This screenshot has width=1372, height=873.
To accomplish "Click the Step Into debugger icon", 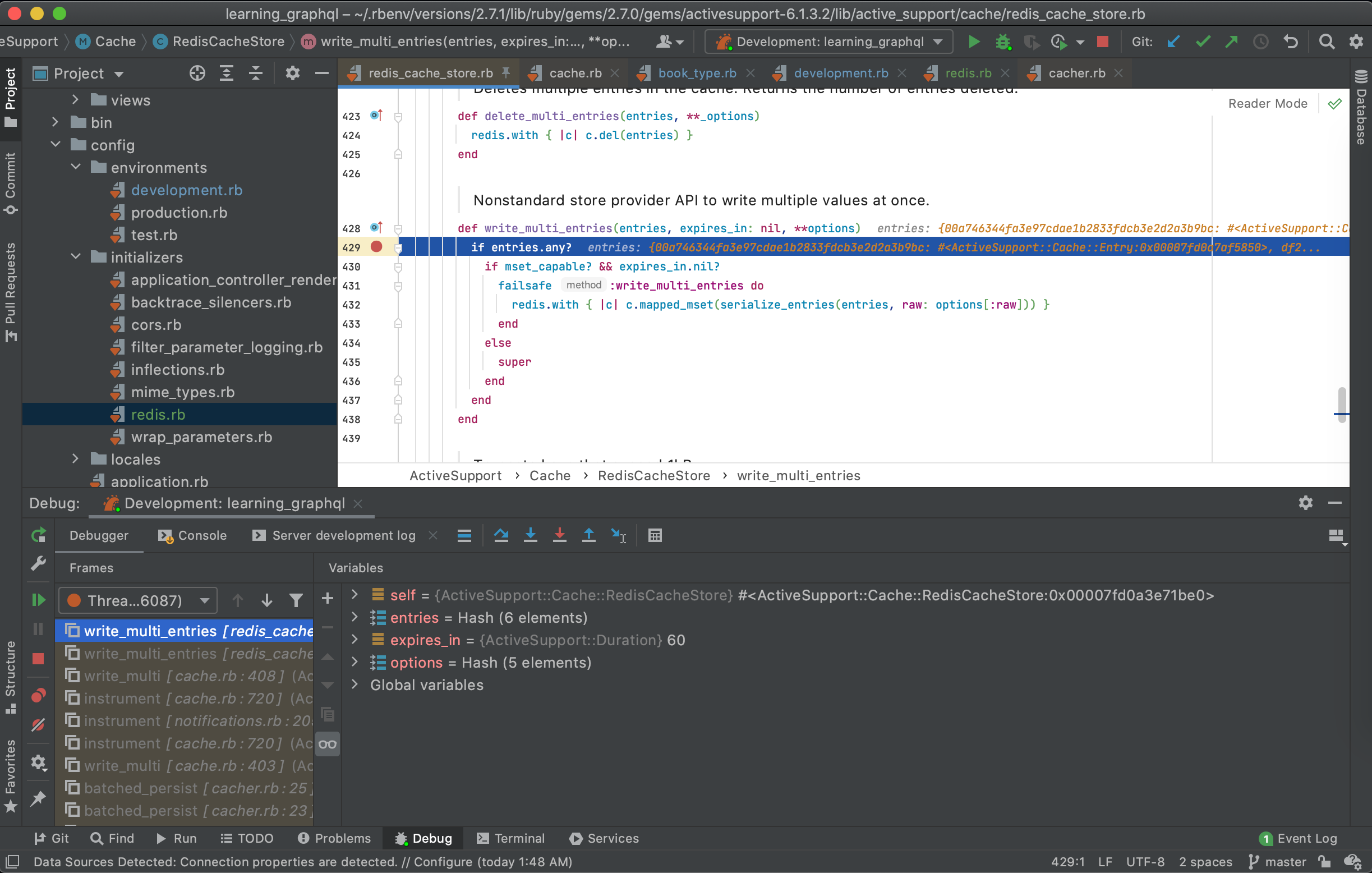I will pos(530,535).
